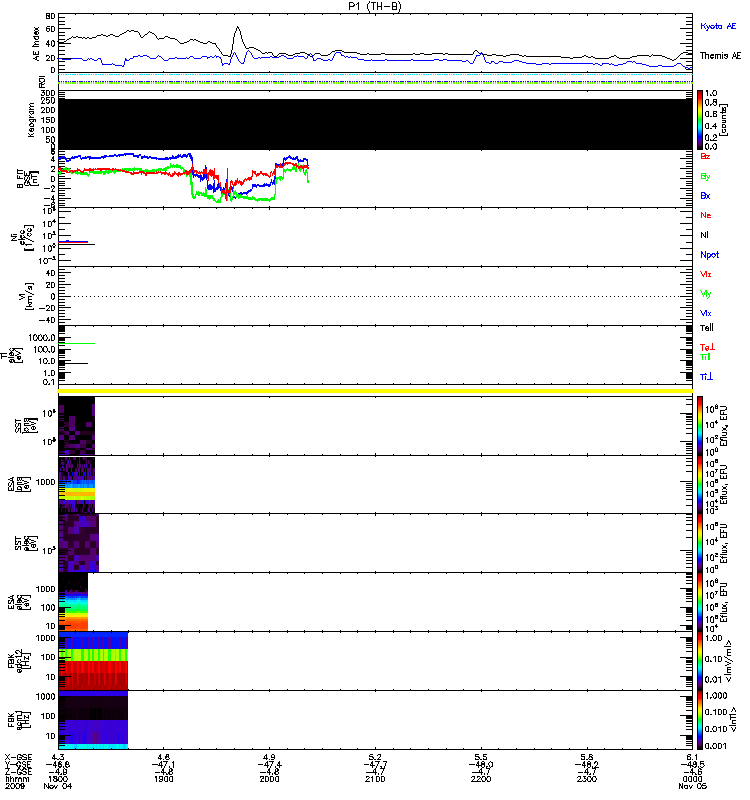
Task: Click the red Bz legend label
Action: pyautogui.click(x=705, y=157)
